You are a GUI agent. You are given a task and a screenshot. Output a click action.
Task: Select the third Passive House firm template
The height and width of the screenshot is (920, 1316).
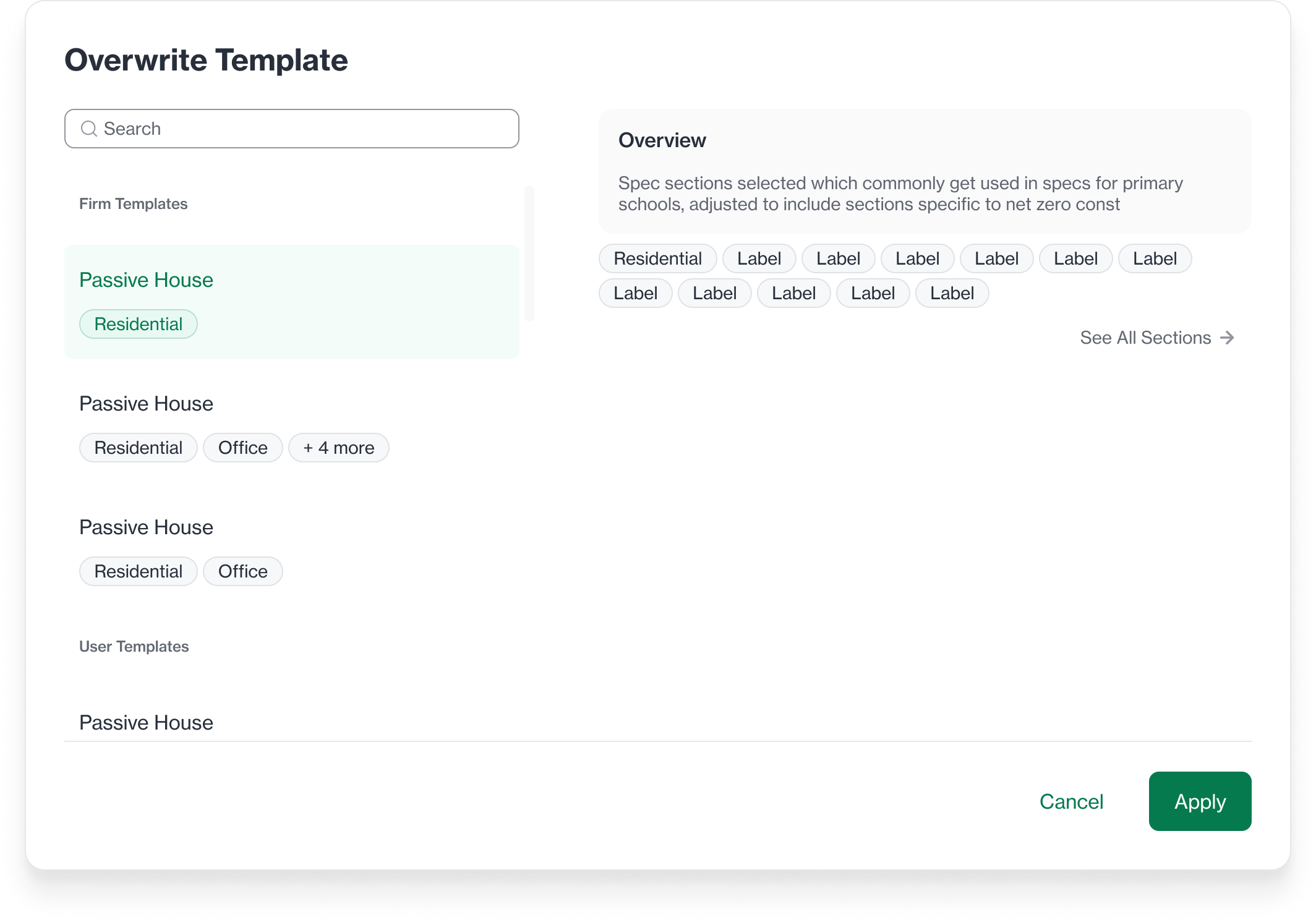point(292,549)
